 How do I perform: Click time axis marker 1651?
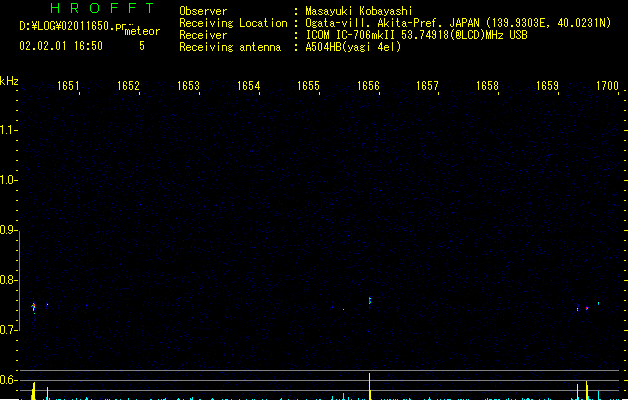pyautogui.click(x=68, y=86)
